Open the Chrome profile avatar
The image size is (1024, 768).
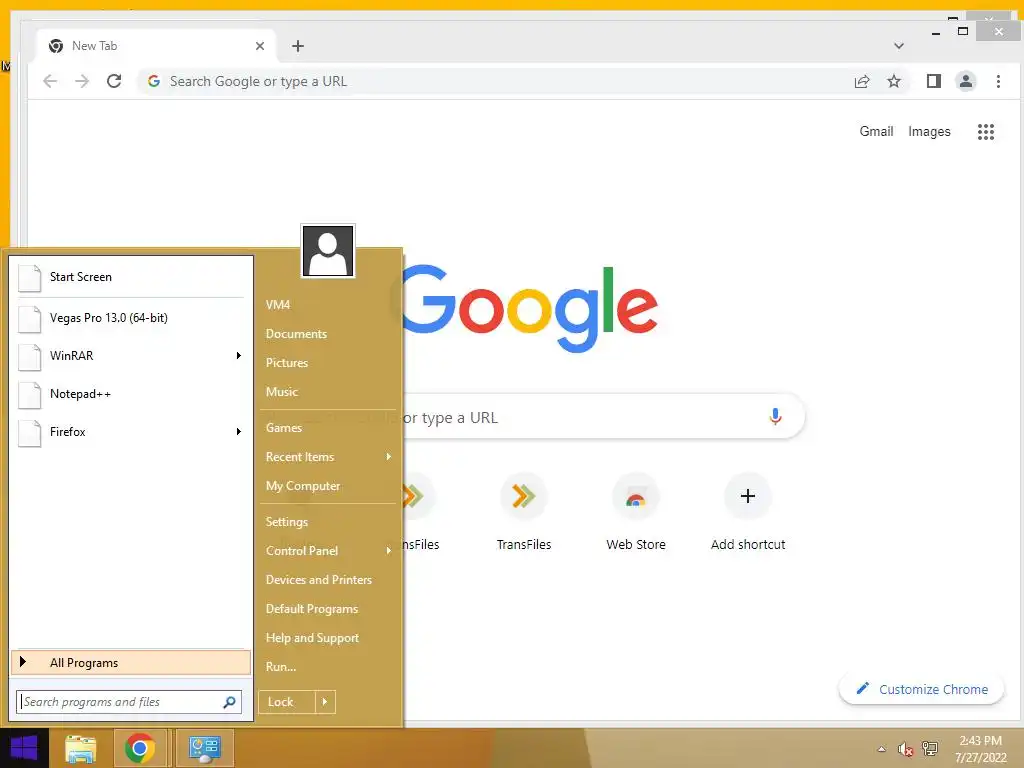tap(965, 81)
